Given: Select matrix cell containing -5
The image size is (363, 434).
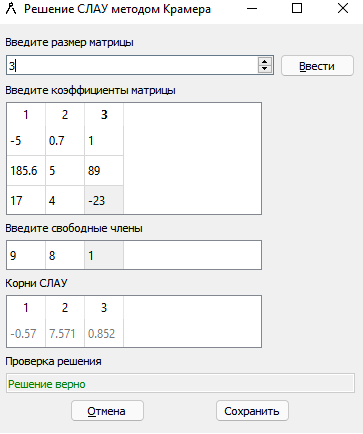Looking at the screenshot, I should pyautogui.click(x=26, y=141).
